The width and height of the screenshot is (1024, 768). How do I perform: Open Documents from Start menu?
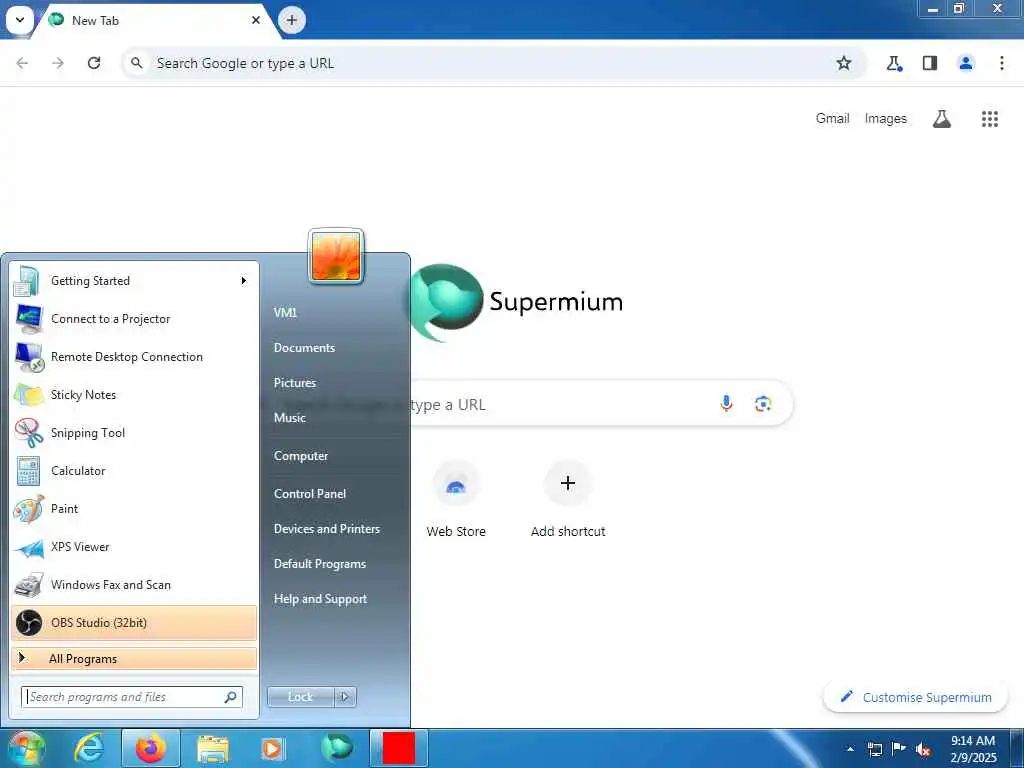304,347
